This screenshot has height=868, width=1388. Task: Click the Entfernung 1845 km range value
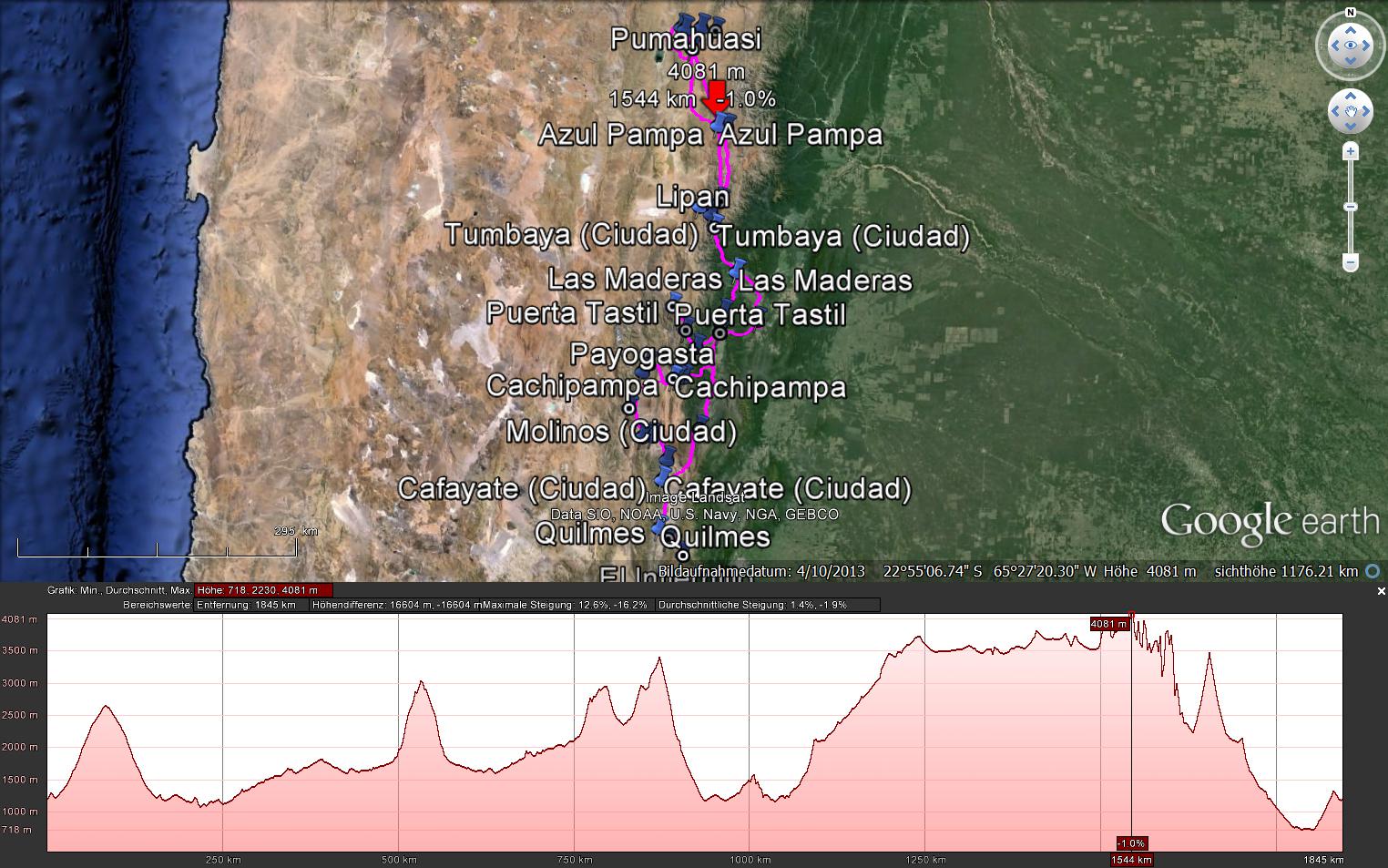coord(246,605)
